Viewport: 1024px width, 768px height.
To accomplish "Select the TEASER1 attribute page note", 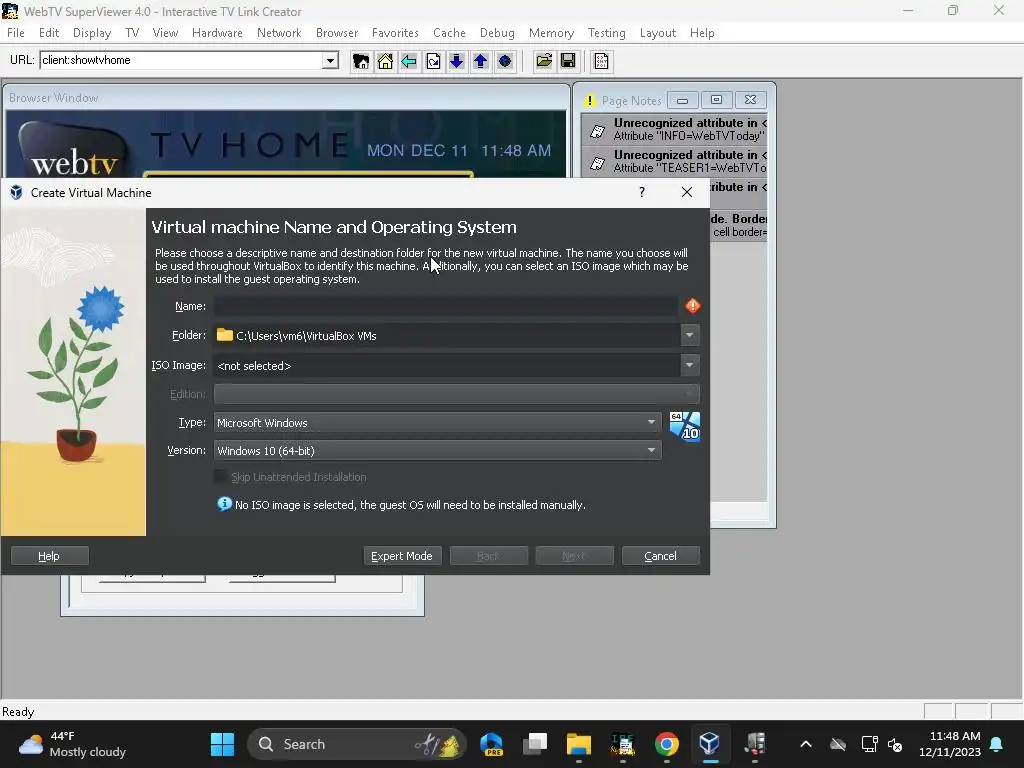I will [675, 161].
